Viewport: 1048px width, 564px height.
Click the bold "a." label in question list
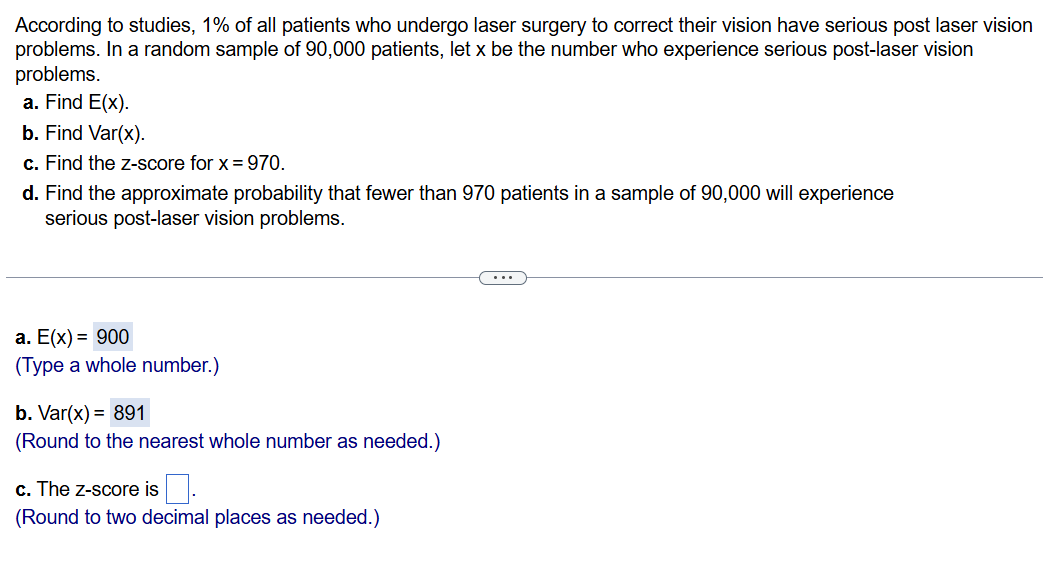pyautogui.click(x=31, y=102)
